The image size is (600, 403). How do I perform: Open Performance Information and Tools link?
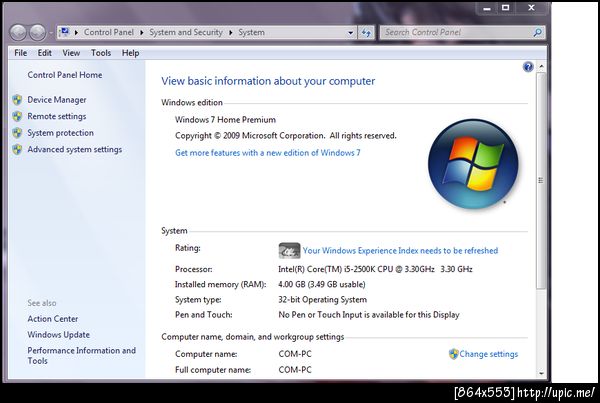(x=82, y=356)
